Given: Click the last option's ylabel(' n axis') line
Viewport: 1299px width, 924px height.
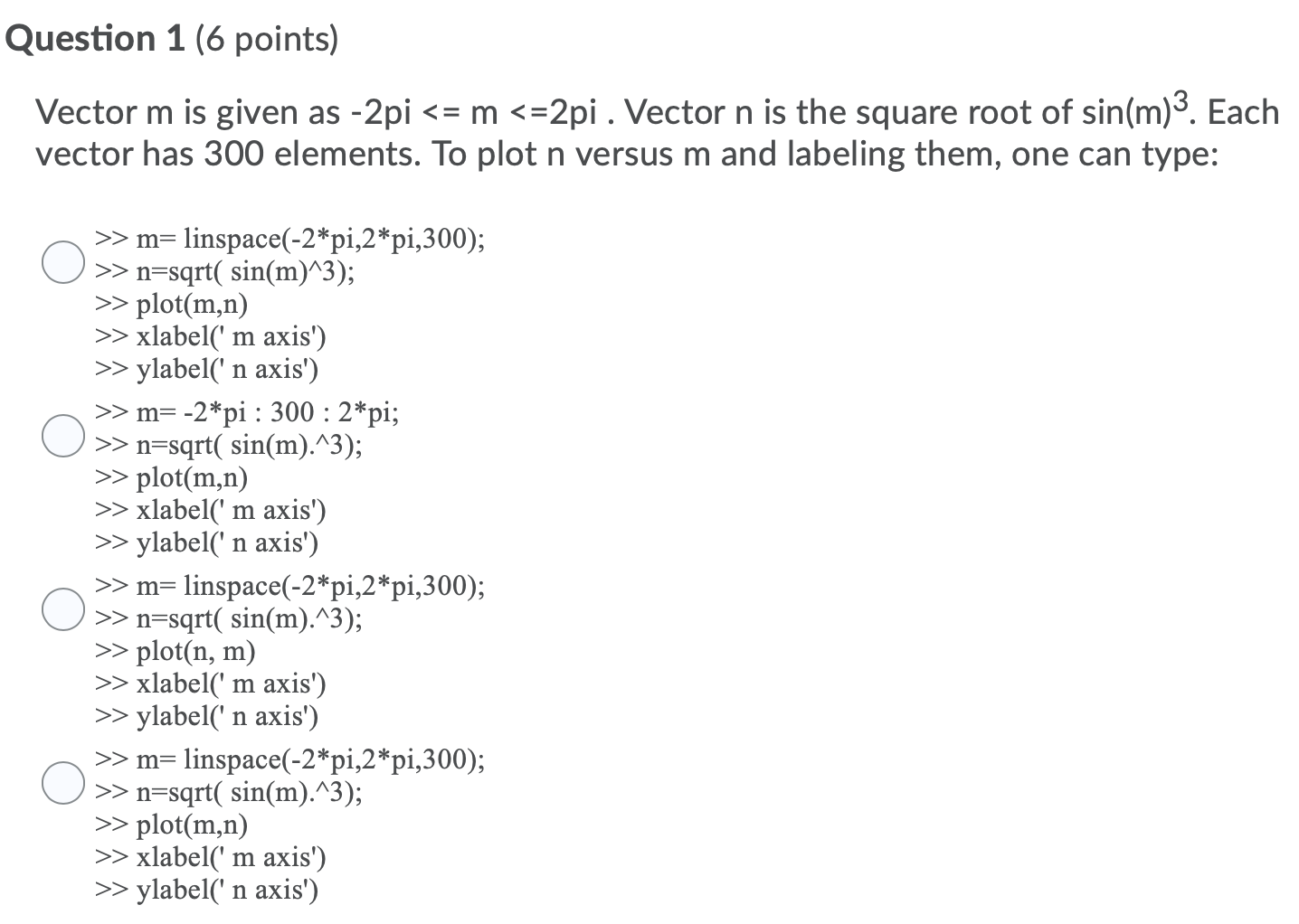Looking at the screenshot, I should click(x=208, y=890).
